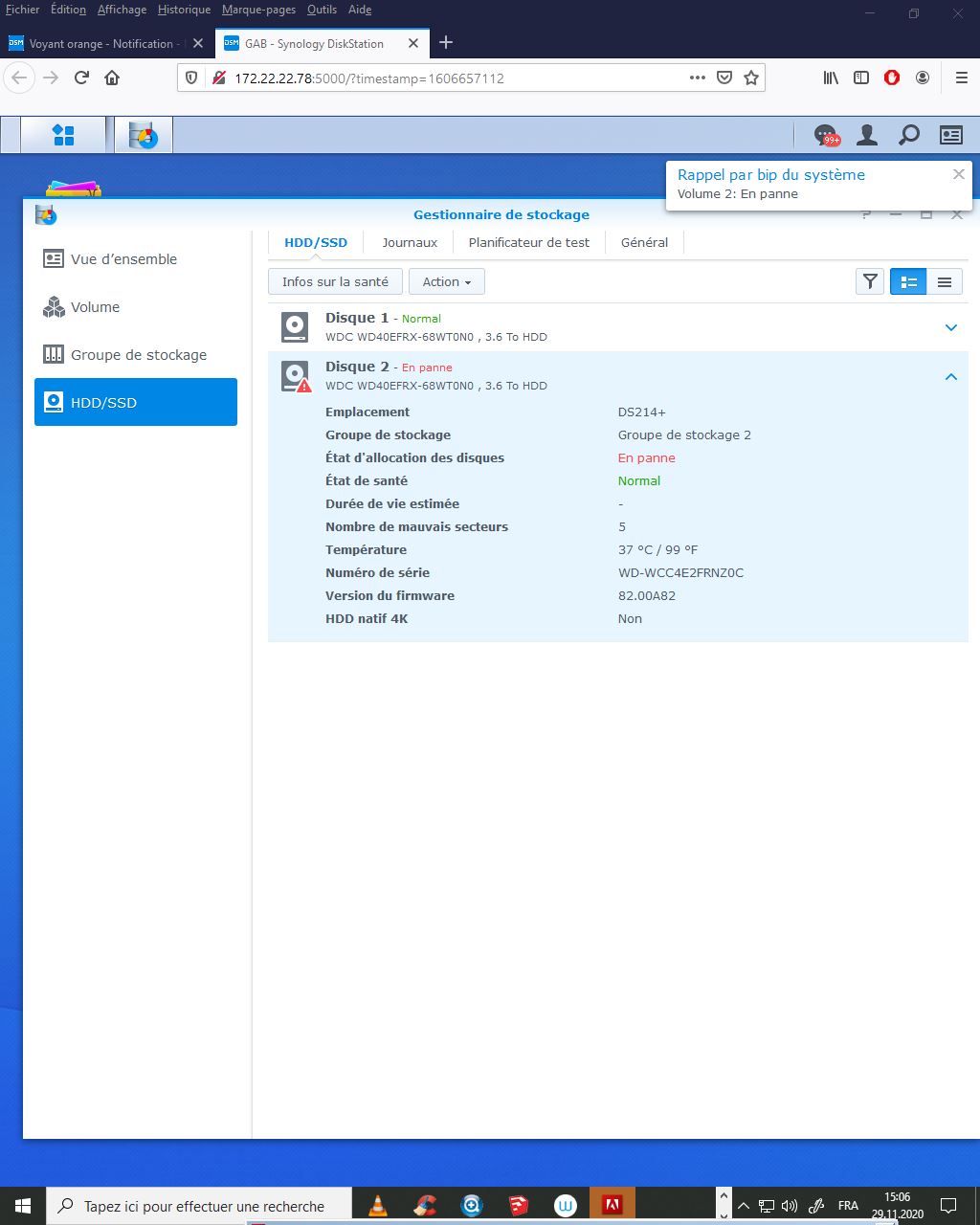Open the DSM widgets panel icon
Image resolution: width=980 pixels, height=1225 pixels.
pyautogui.click(x=950, y=136)
